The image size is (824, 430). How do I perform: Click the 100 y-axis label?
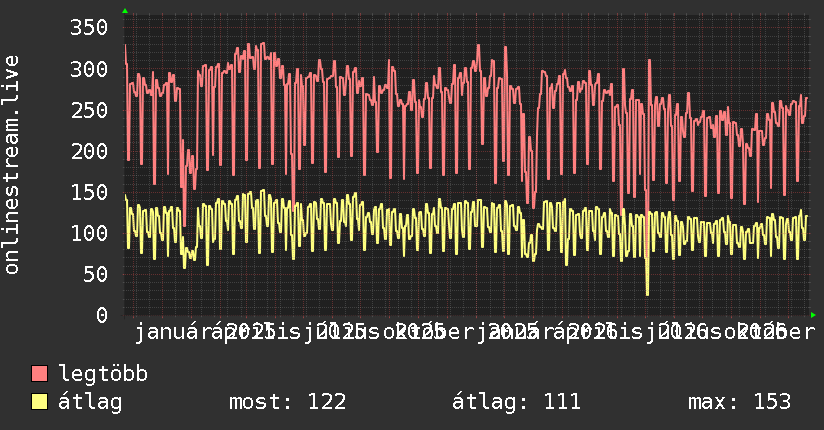tap(89, 233)
